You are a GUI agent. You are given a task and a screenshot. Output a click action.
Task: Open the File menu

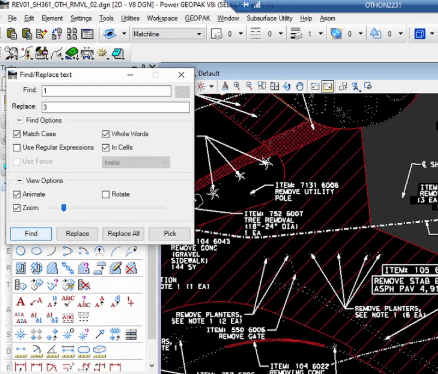click(x=12, y=18)
